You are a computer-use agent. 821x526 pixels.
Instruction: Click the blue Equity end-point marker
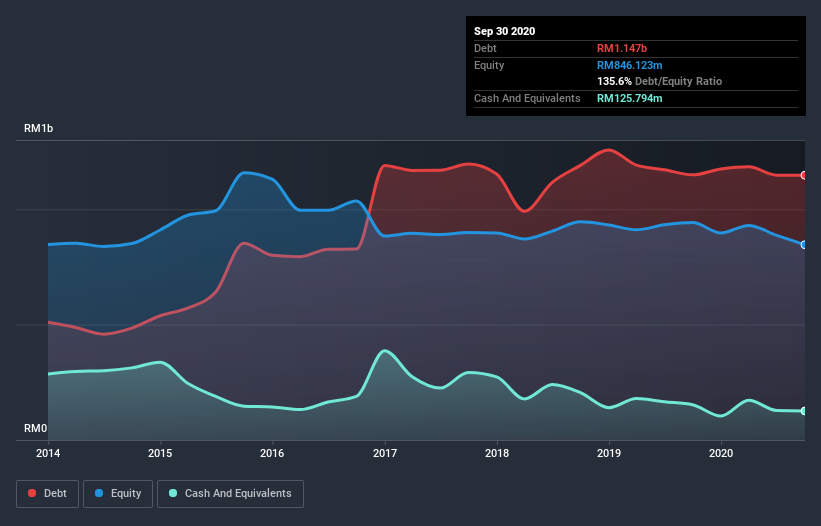coord(804,244)
